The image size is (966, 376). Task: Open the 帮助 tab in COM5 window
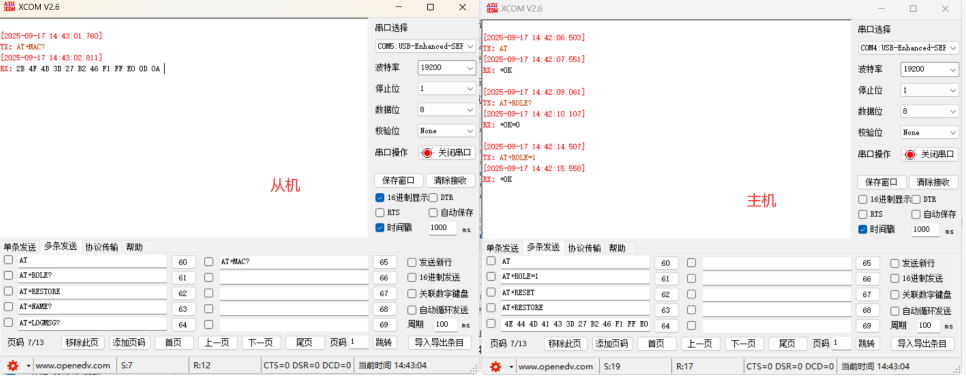(134, 247)
